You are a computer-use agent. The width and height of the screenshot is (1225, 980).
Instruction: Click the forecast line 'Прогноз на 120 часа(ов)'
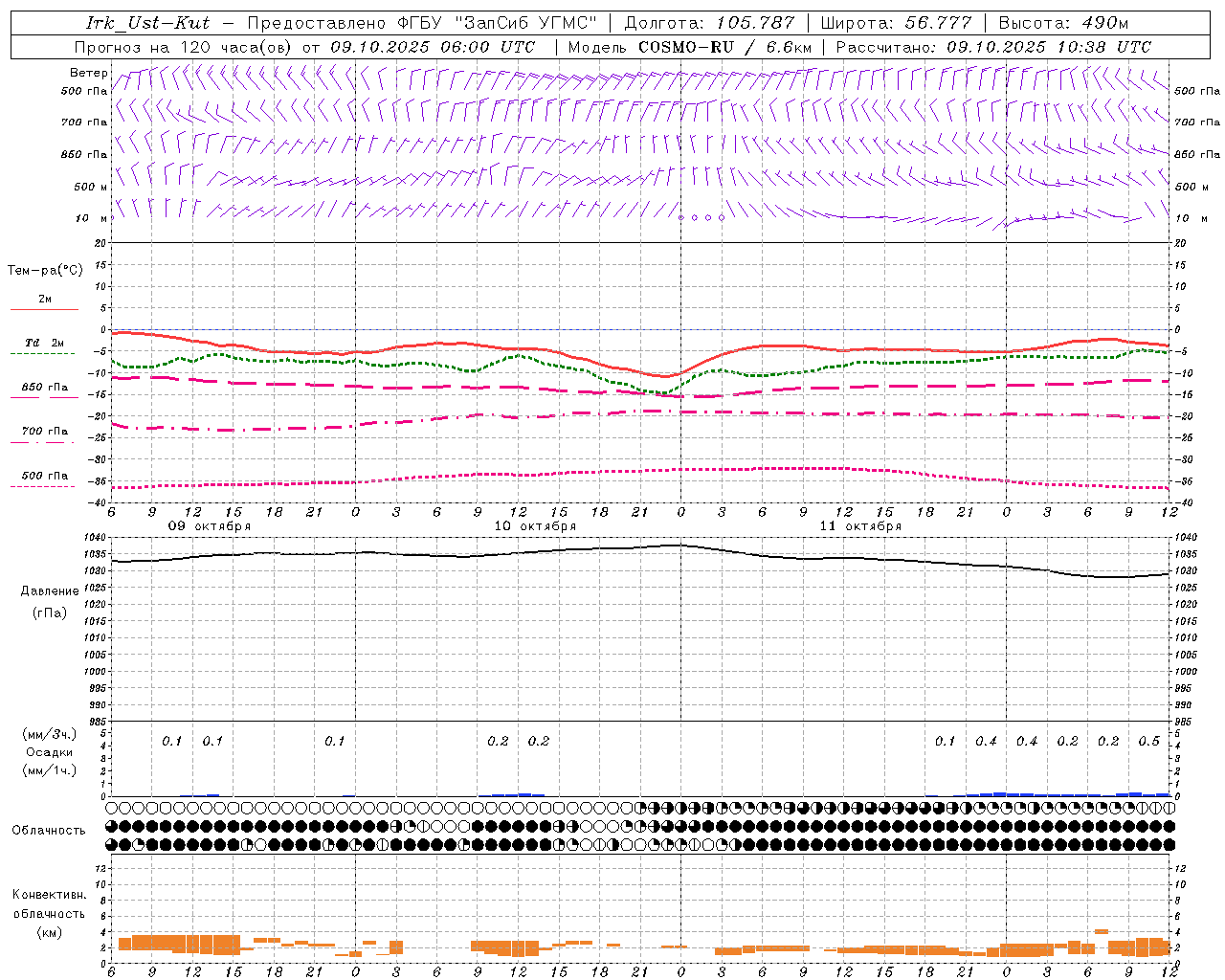(x=184, y=47)
